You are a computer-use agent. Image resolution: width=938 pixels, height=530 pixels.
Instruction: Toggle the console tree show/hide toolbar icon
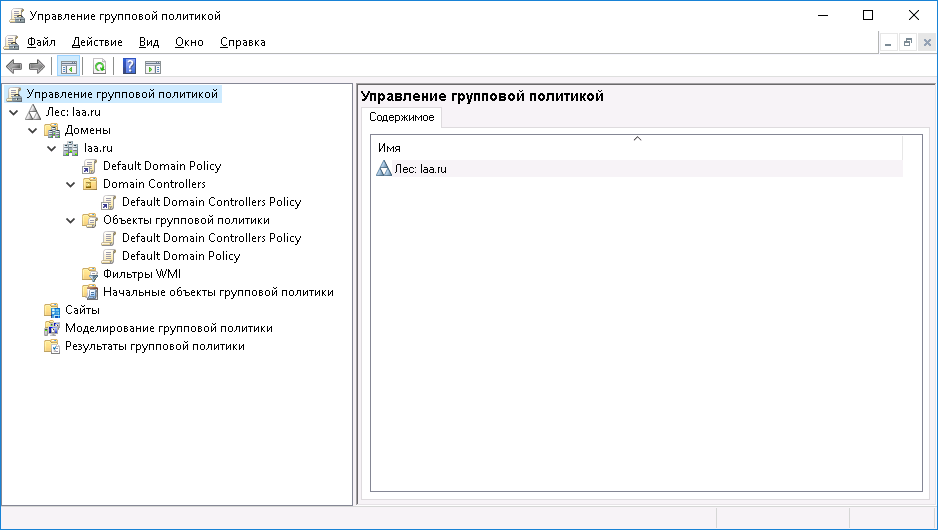coord(68,67)
